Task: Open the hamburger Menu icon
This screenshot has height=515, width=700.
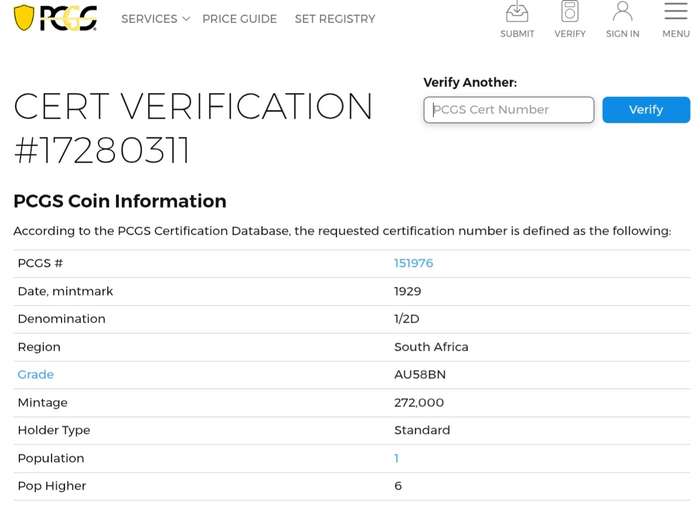Action: [675, 11]
